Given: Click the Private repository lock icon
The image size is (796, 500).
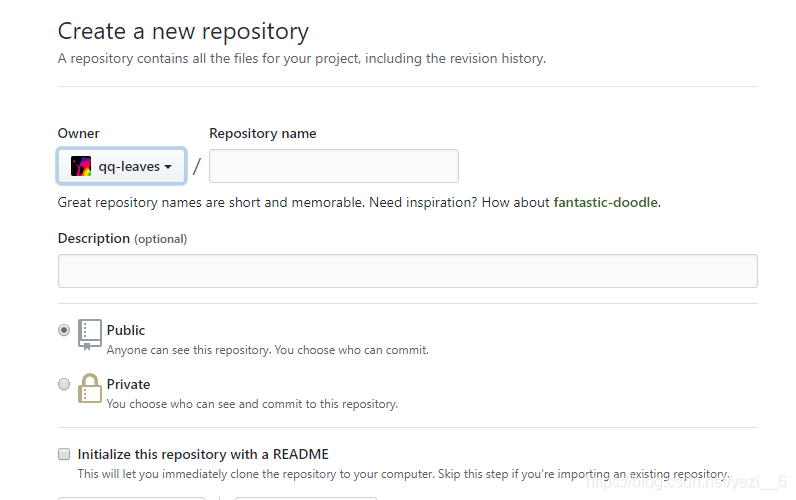Looking at the screenshot, I should (x=89, y=388).
